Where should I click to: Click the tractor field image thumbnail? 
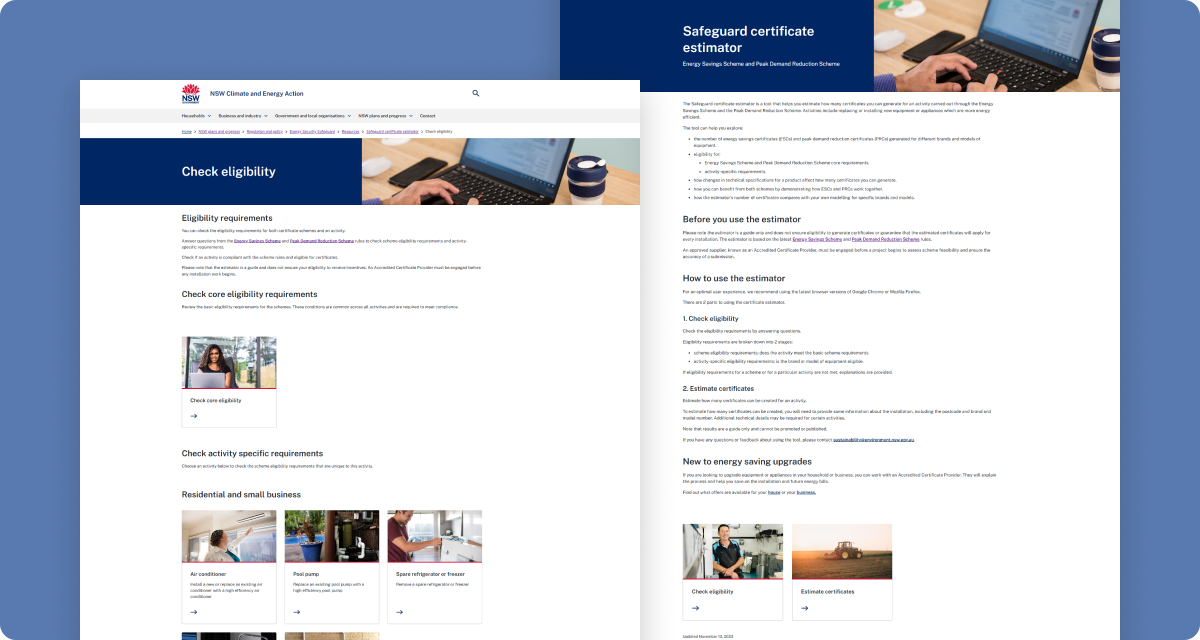click(x=842, y=551)
